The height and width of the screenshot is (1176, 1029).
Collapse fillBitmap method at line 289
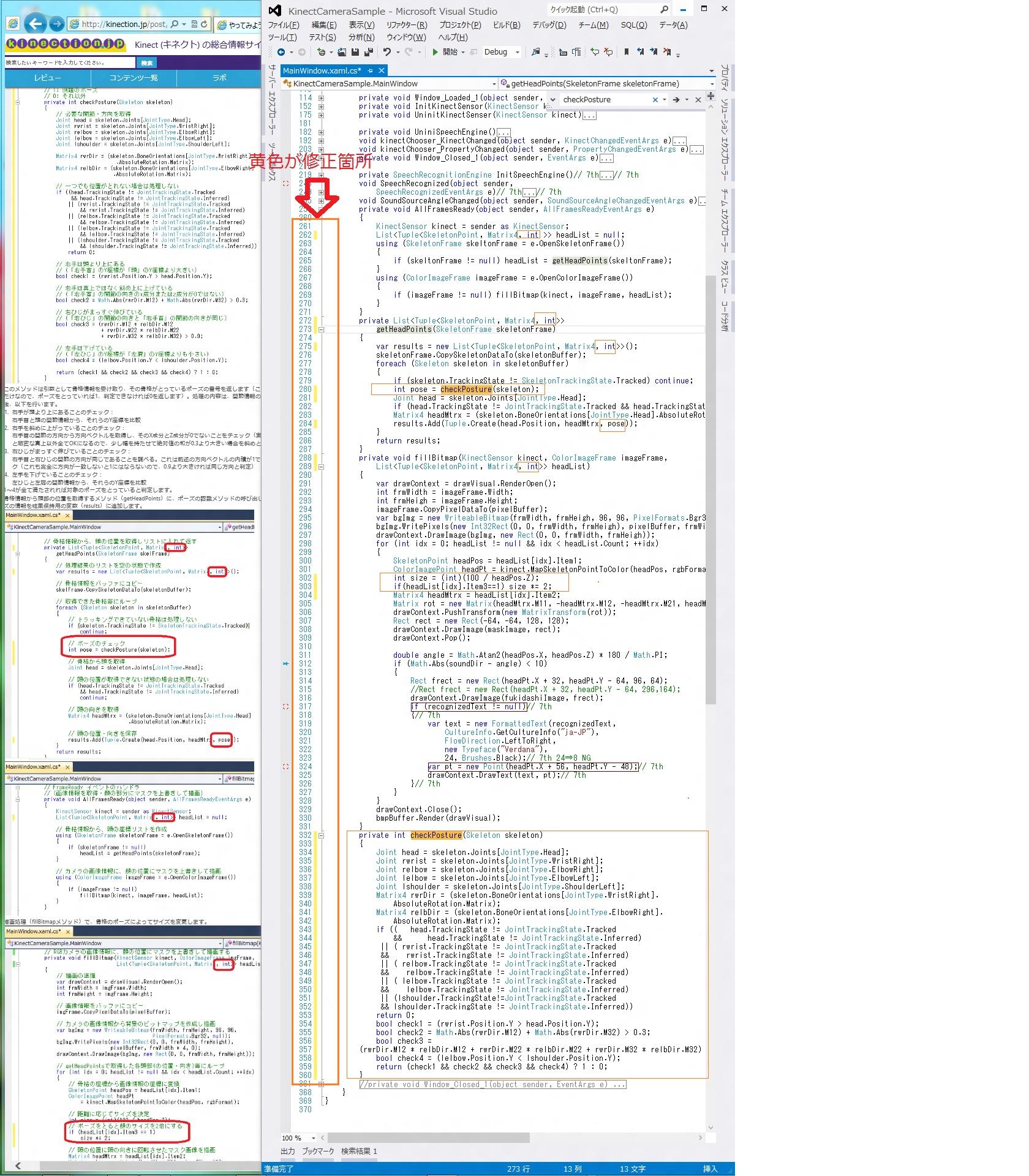(321, 466)
